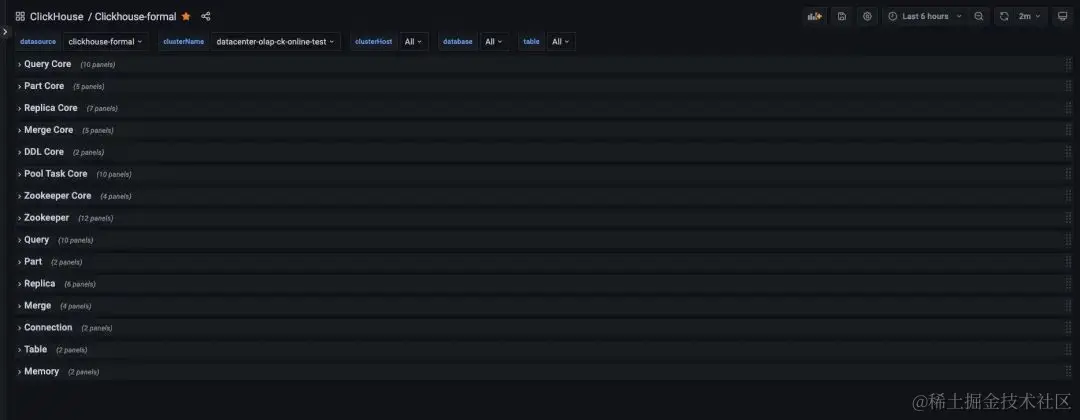The image size is (1080, 420).
Task: Grab the Memory row drag handle
Action: pyautogui.click(x=1068, y=371)
